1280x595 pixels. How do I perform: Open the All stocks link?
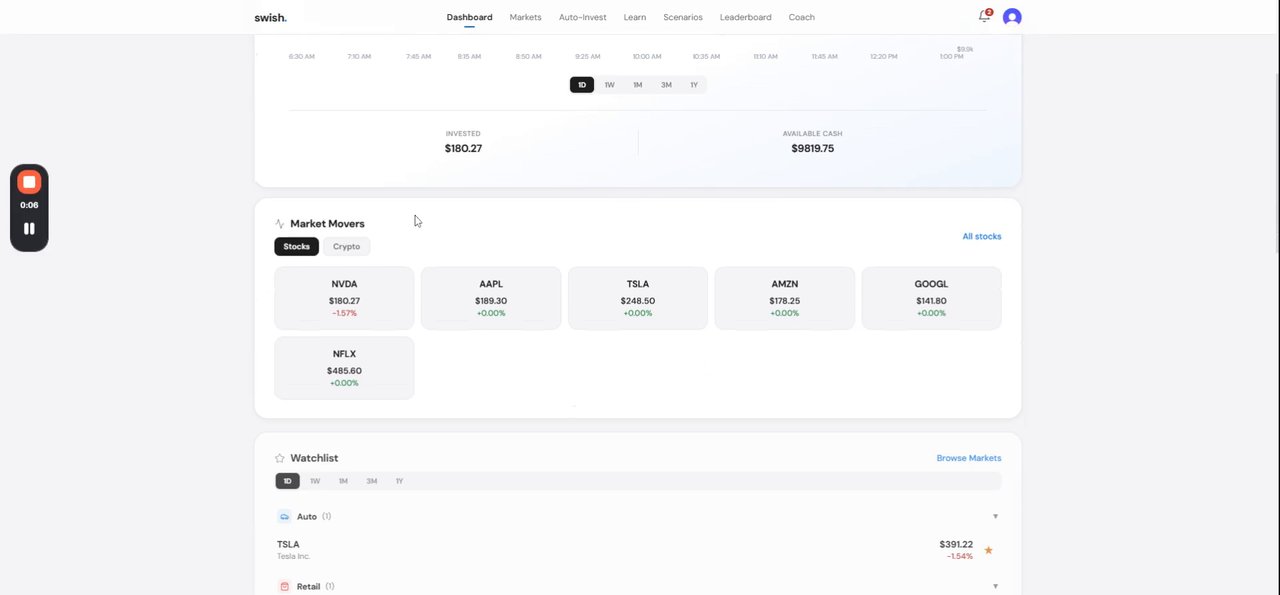pos(982,237)
